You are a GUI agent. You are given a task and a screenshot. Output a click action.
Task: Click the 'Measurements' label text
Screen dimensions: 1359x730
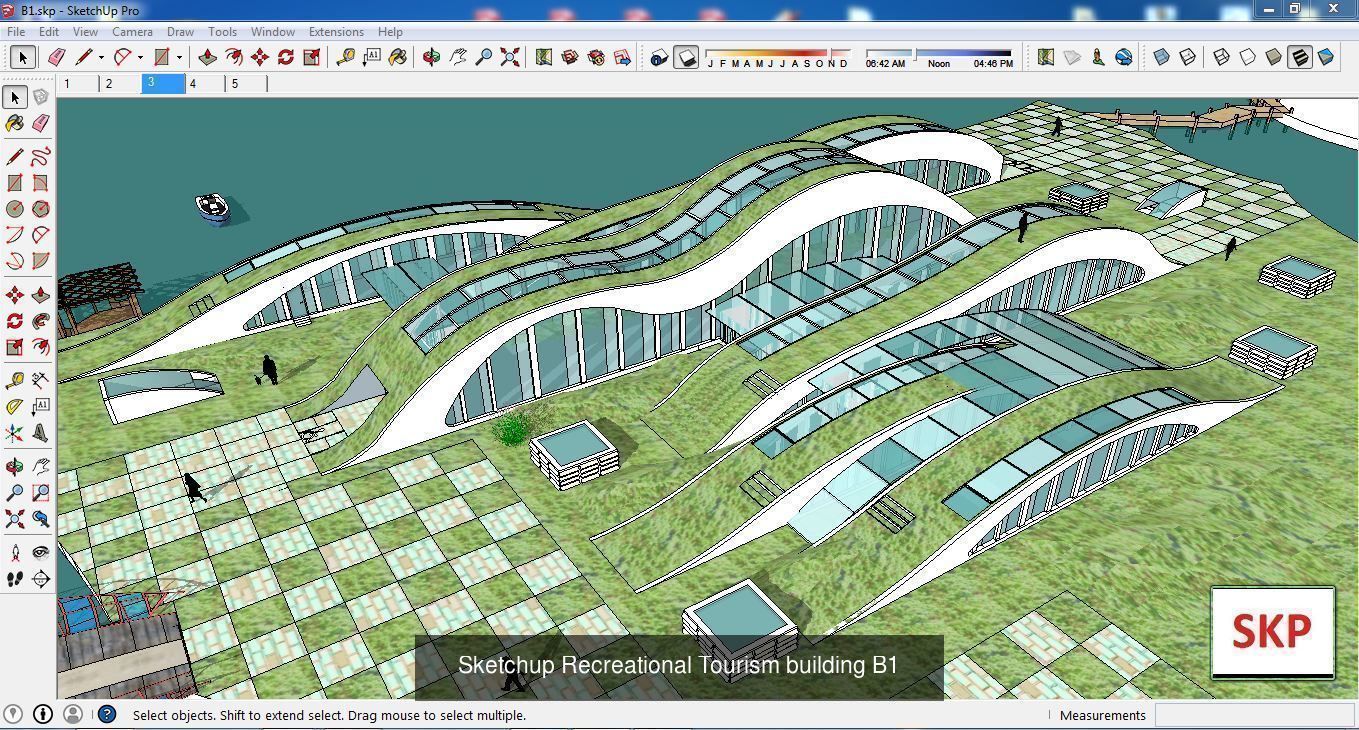click(1103, 715)
